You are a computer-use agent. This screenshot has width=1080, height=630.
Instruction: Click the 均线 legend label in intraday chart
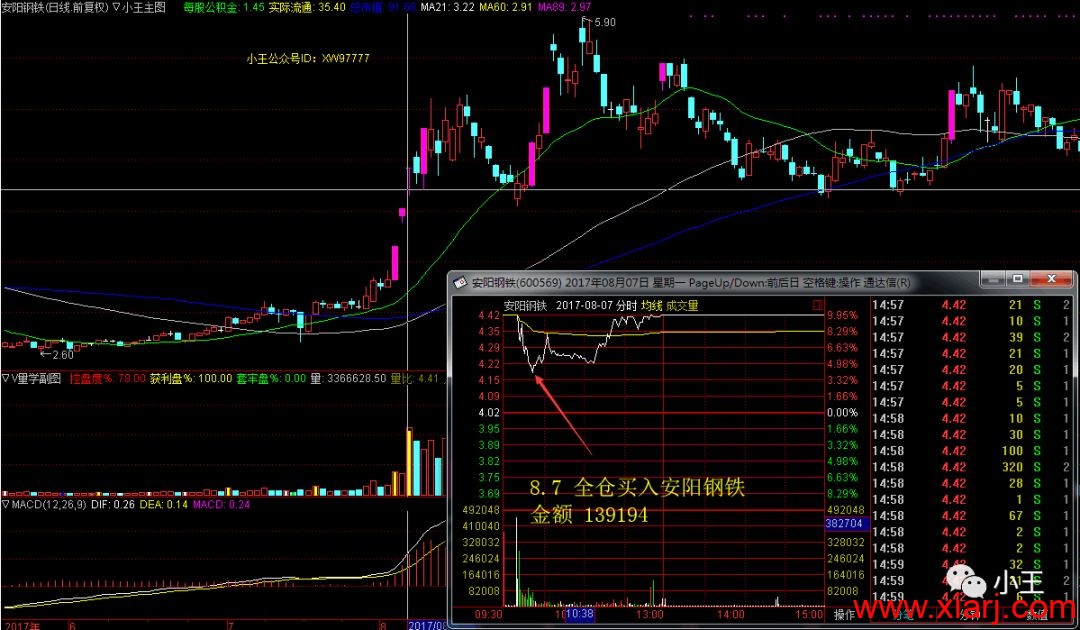tap(652, 305)
